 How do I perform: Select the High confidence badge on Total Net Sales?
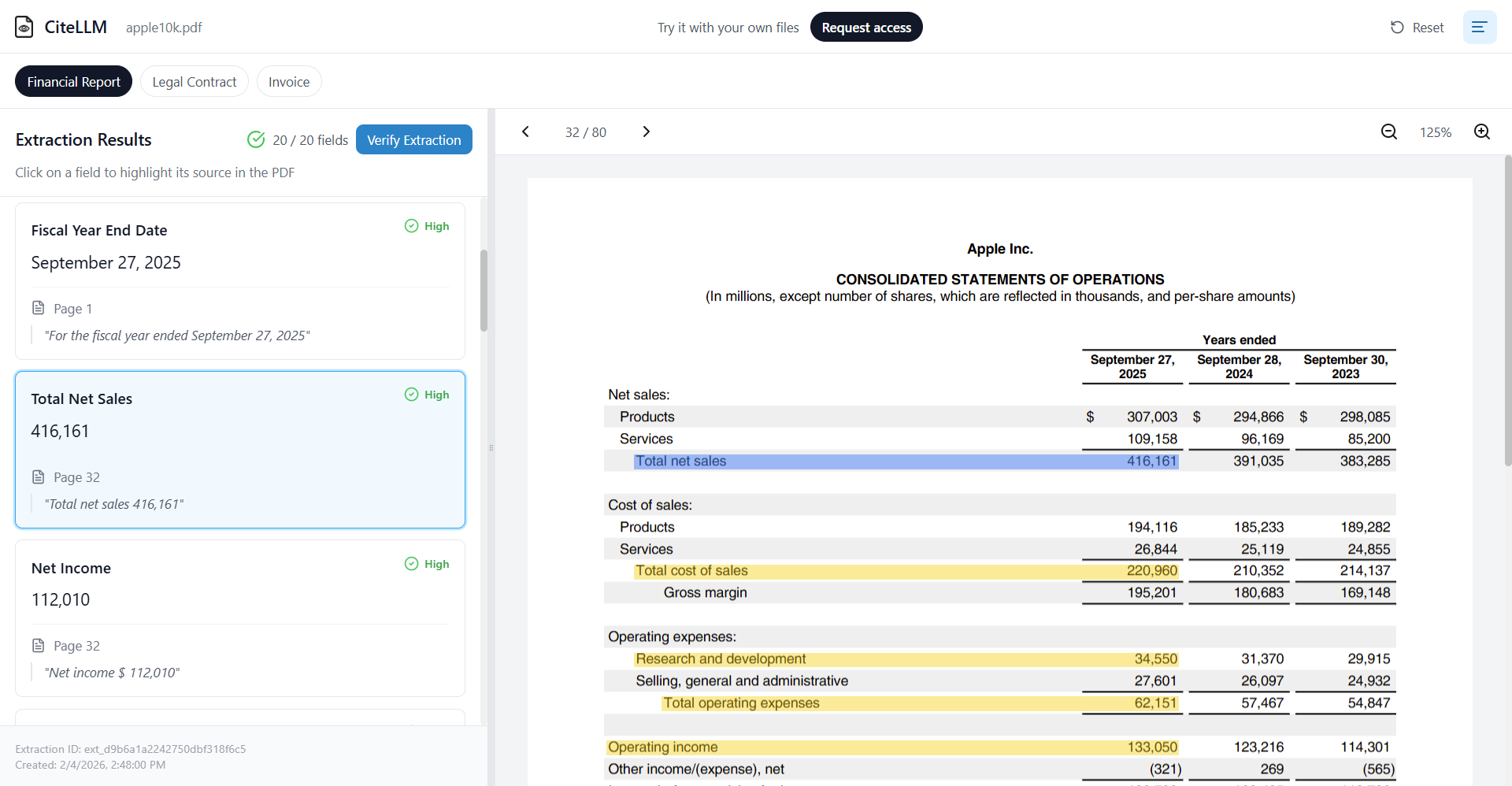pyautogui.click(x=426, y=394)
